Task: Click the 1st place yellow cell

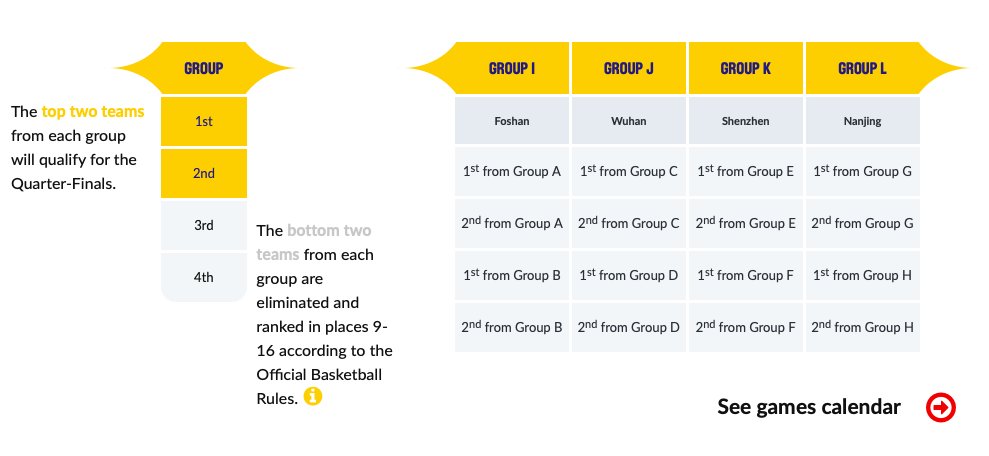Action: 204,122
